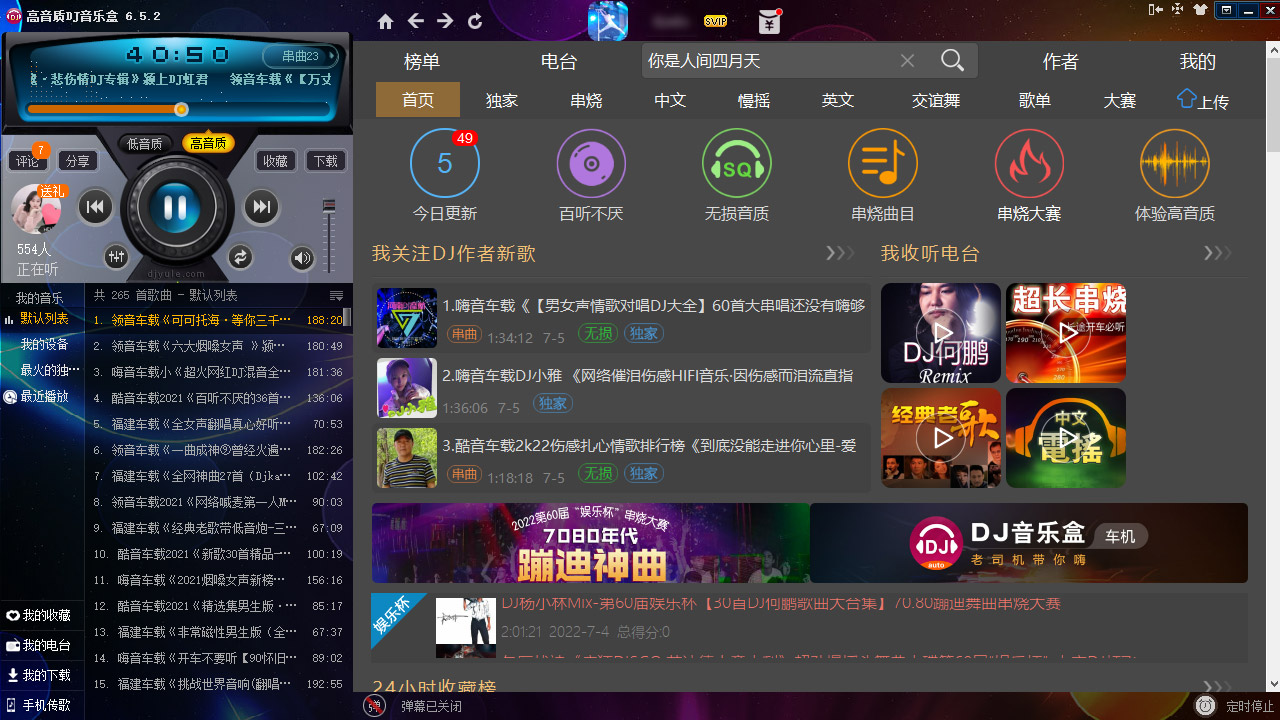This screenshot has height=720, width=1280.
Task: Open 手机传歌 in the left sidebar
Action: pyautogui.click(x=40, y=704)
